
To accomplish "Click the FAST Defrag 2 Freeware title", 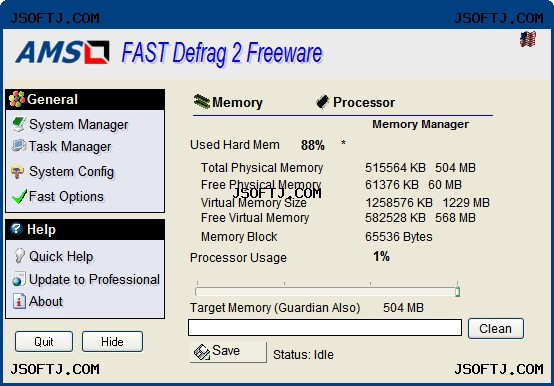I will (222, 53).
